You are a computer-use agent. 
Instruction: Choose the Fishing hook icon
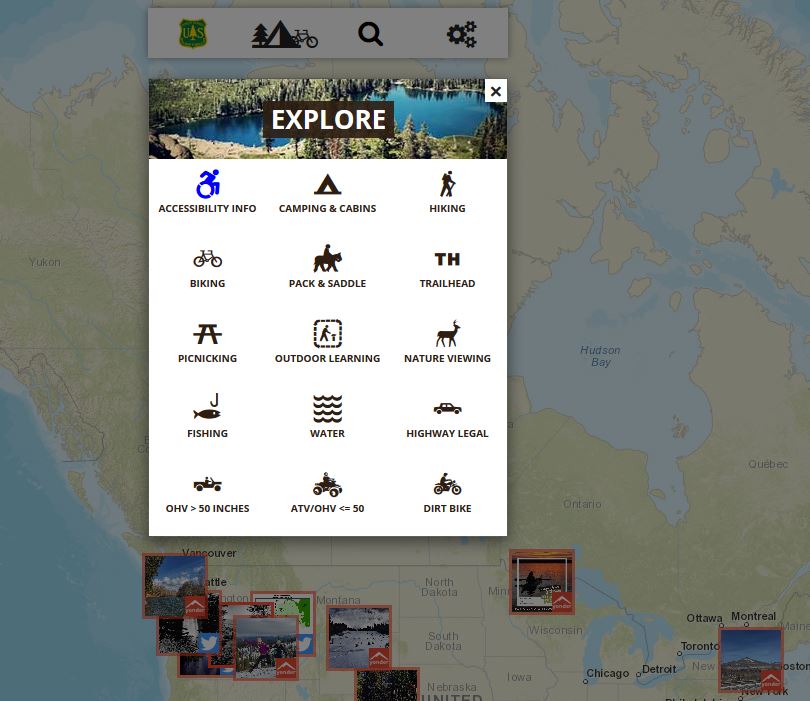[x=207, y=409]
